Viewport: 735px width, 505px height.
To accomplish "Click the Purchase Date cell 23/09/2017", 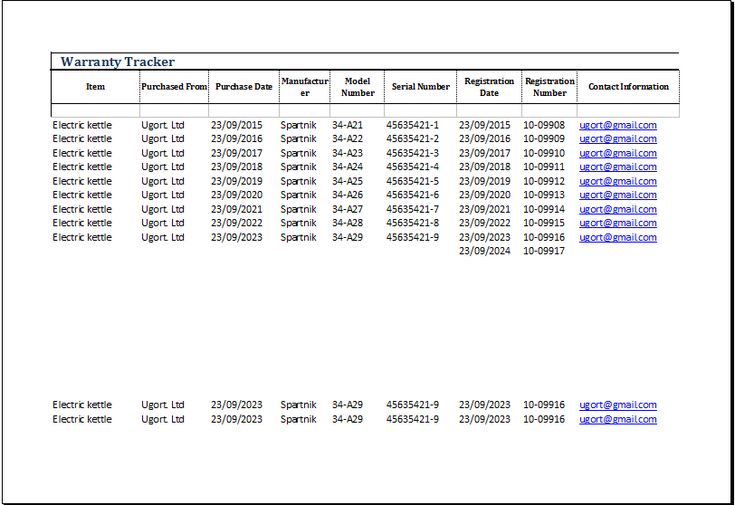I will click(x=236, y=153).
